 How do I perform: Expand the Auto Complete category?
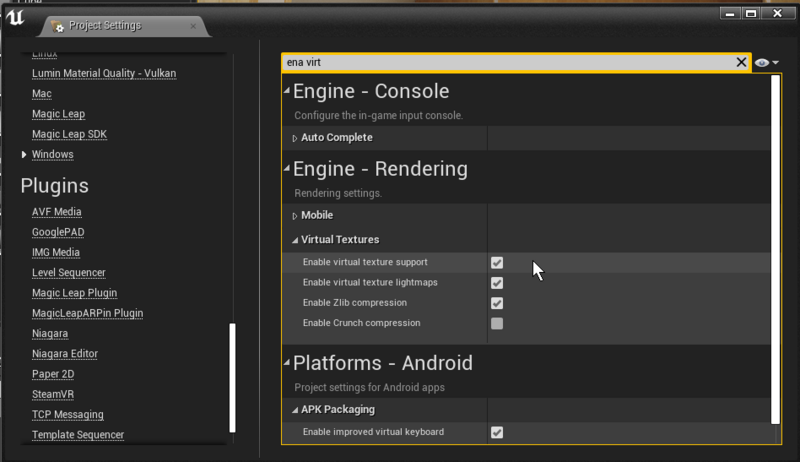[x=294, y=138]
